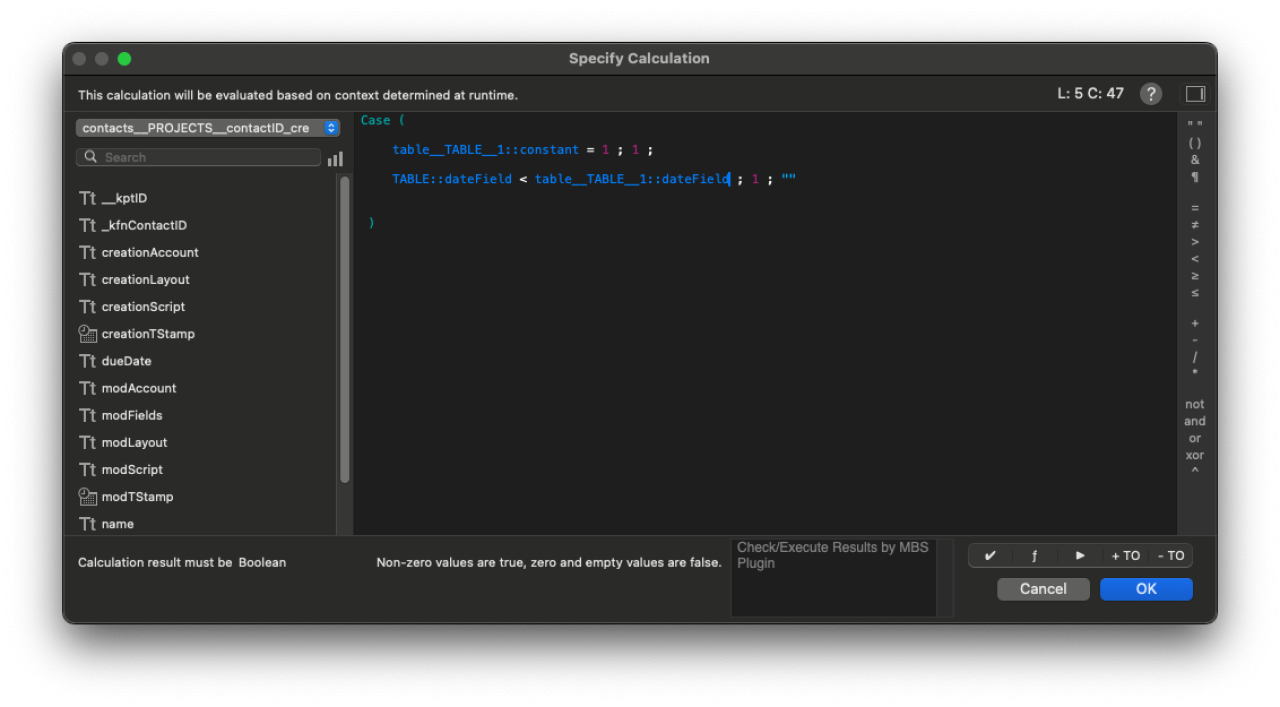Click the checkmark syntax-check button

pos(990,556)
